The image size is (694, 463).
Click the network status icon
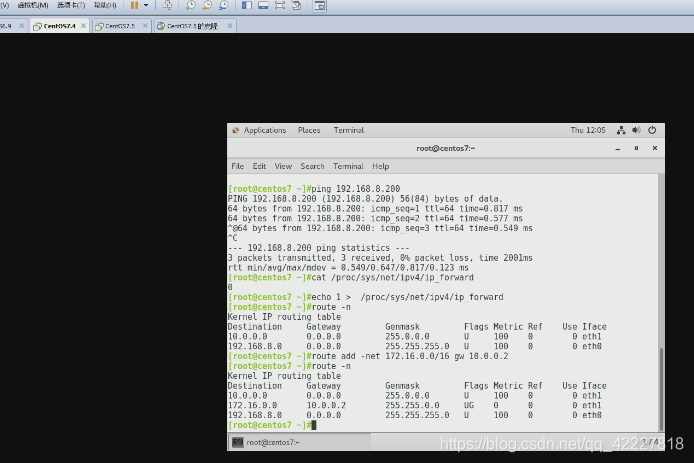pos(621,130)
